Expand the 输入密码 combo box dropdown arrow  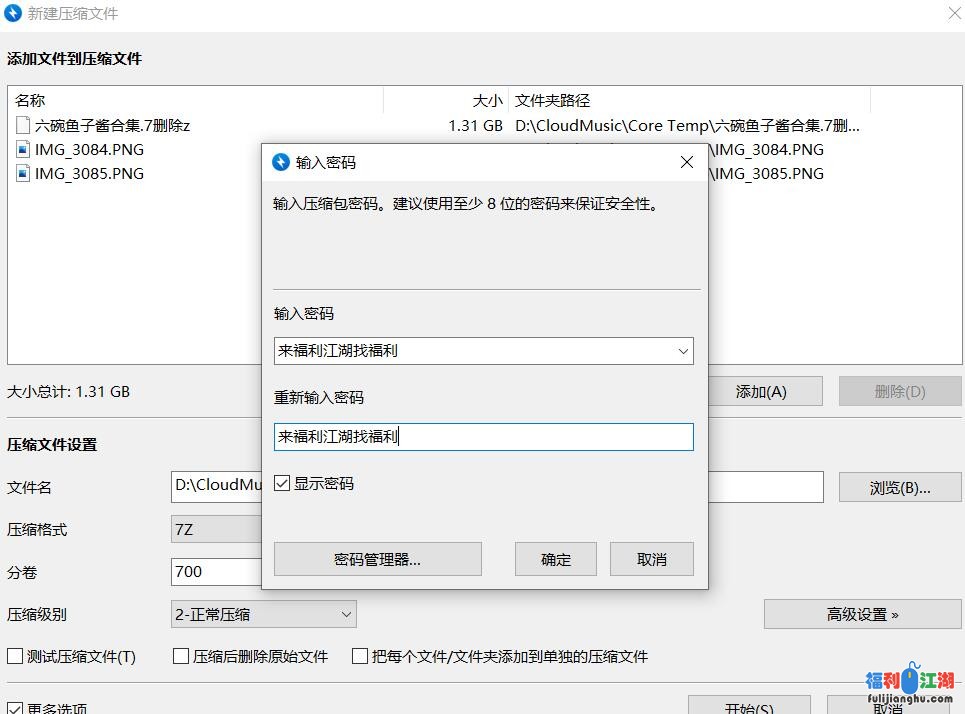point(683,351)
